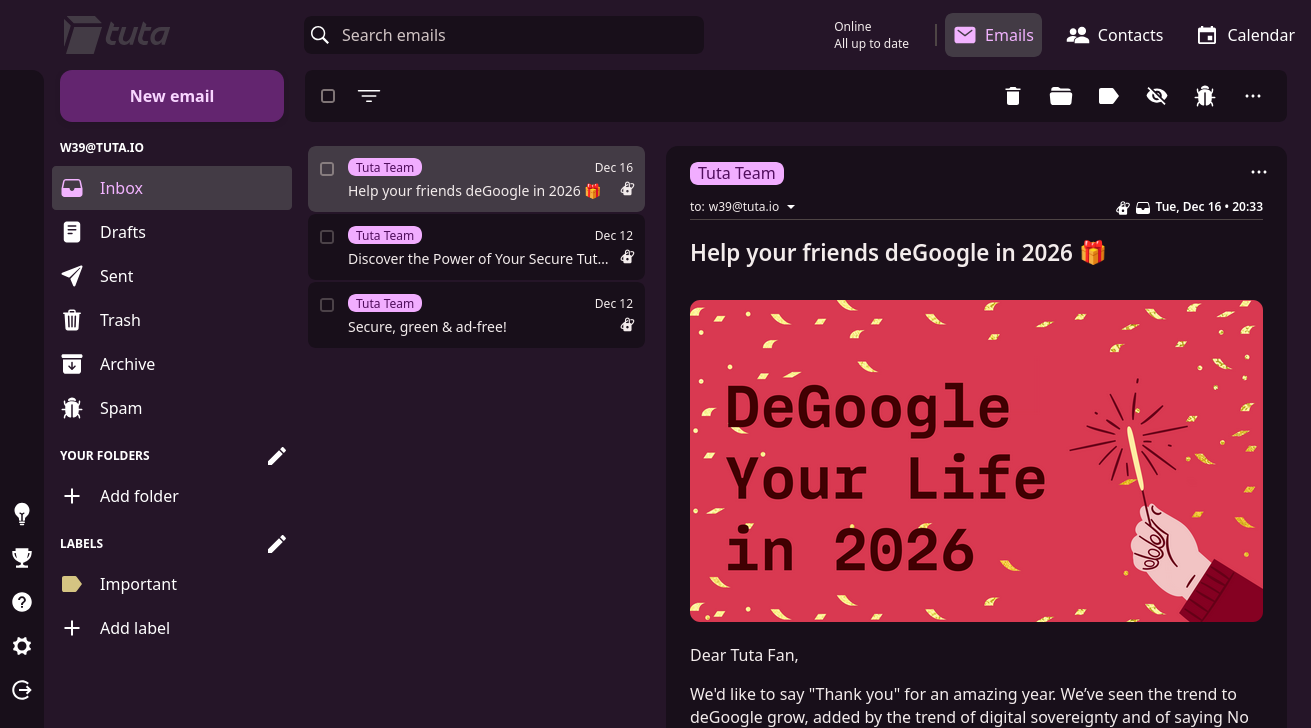Report spam using bug toolbar icon
Screen dimensions: 1311x728
click(x=1205, y=96)
